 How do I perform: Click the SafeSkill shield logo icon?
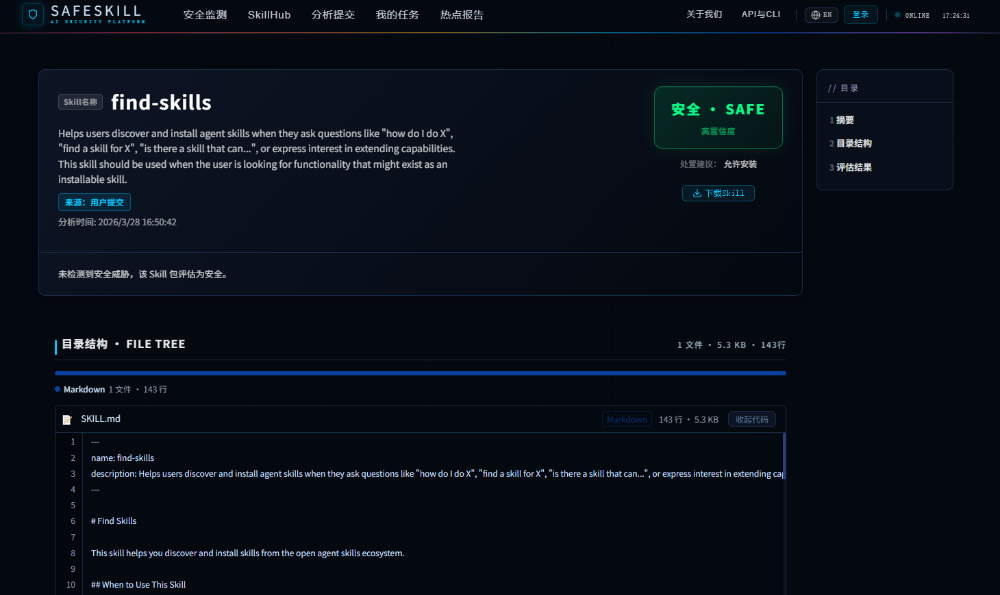33,15
